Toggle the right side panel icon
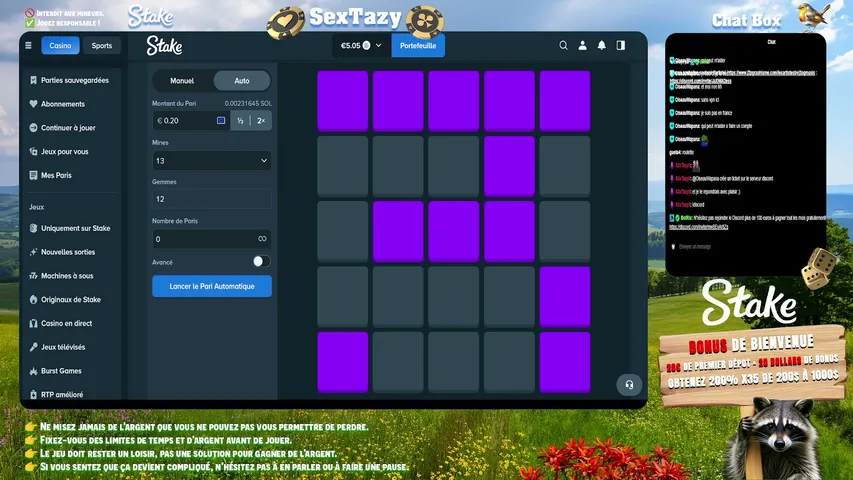This screenshot has height=480, width=853. point(621,46)
